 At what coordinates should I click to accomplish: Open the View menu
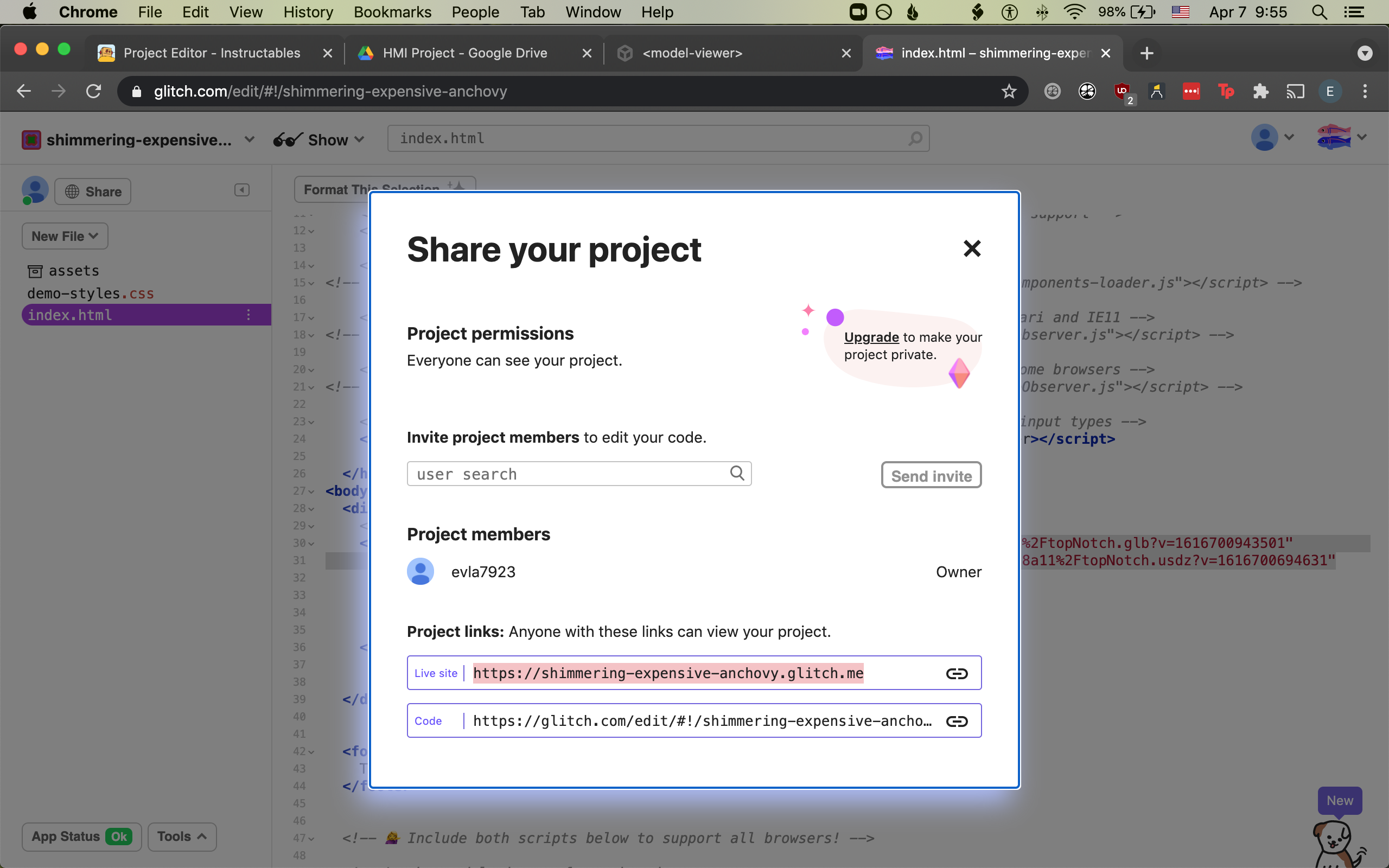[246, 12]
